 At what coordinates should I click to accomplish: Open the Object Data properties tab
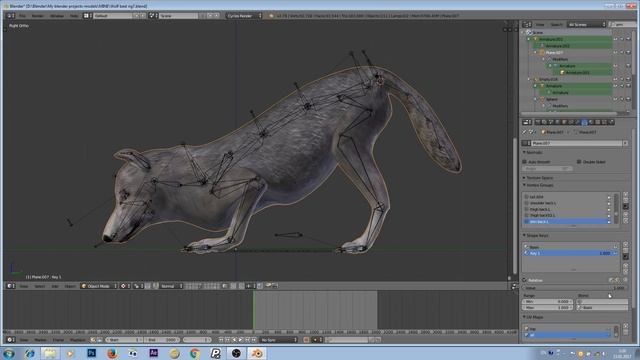coord(584,122)
